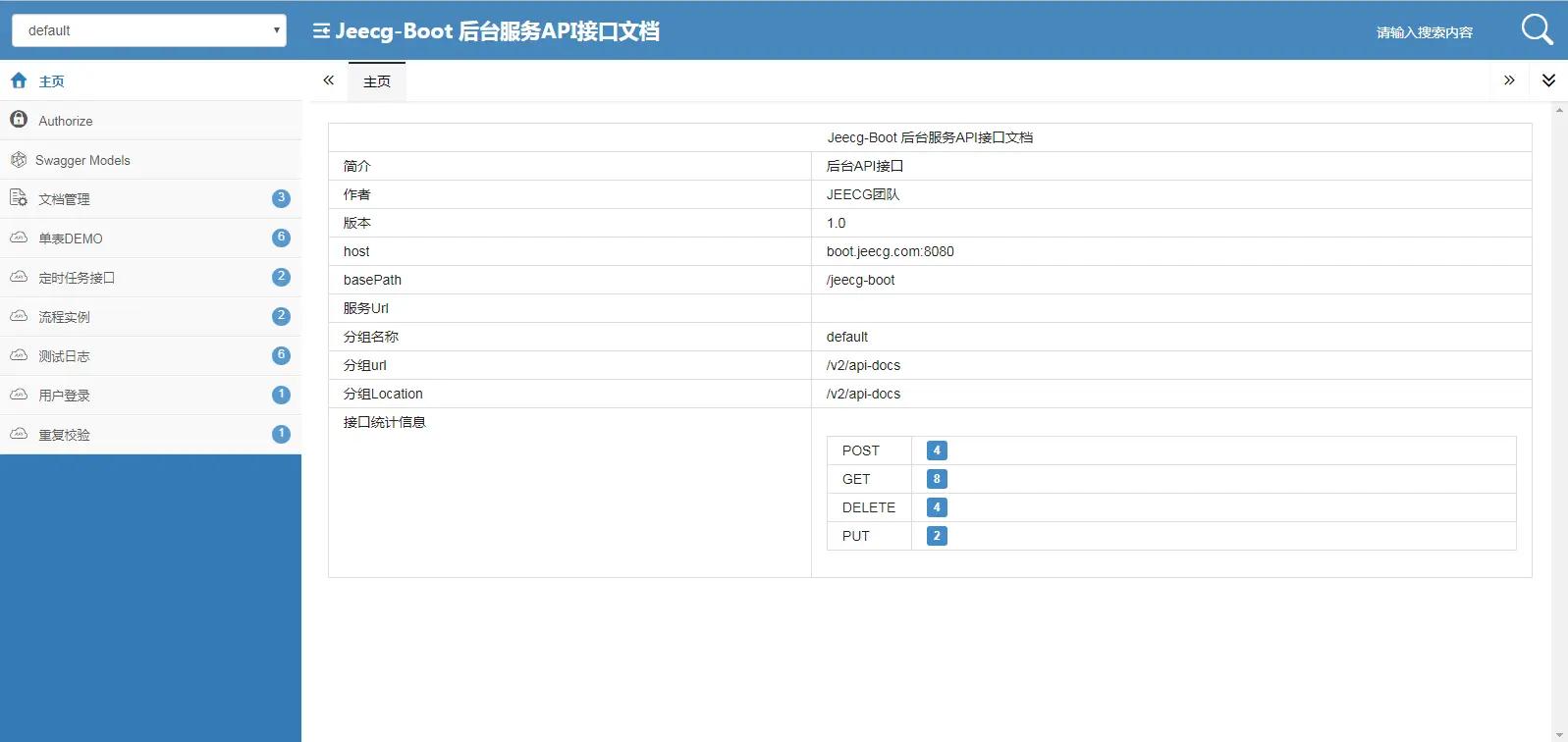This screenshot has height=742, width=1568.
Task: Click the 版本 value 1.0
Action: click(837, 223)
